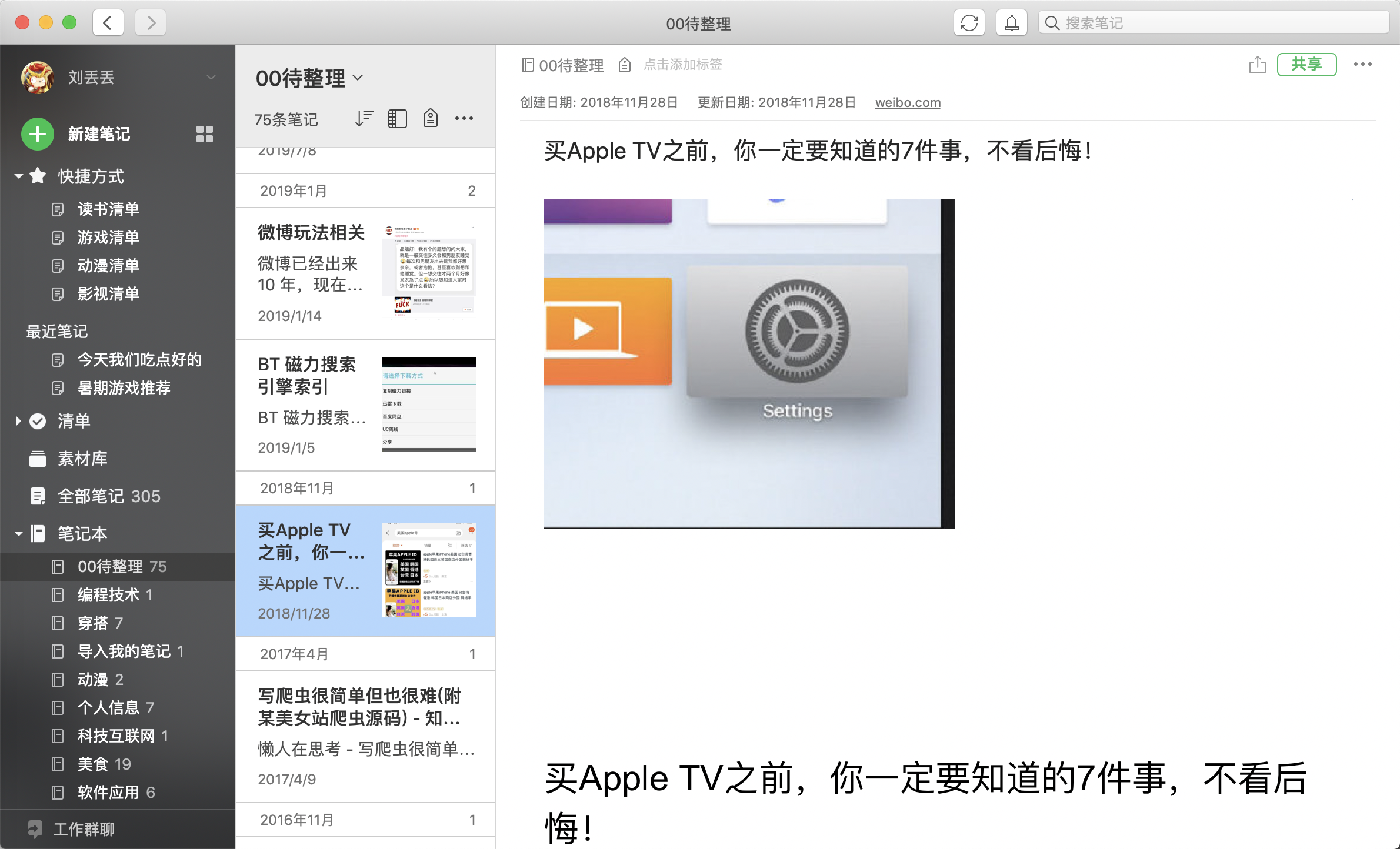The height and width of the screenshot is (849, 1400).
Task: Click the 全部笔记 note icon
Action: pos(38,496)
